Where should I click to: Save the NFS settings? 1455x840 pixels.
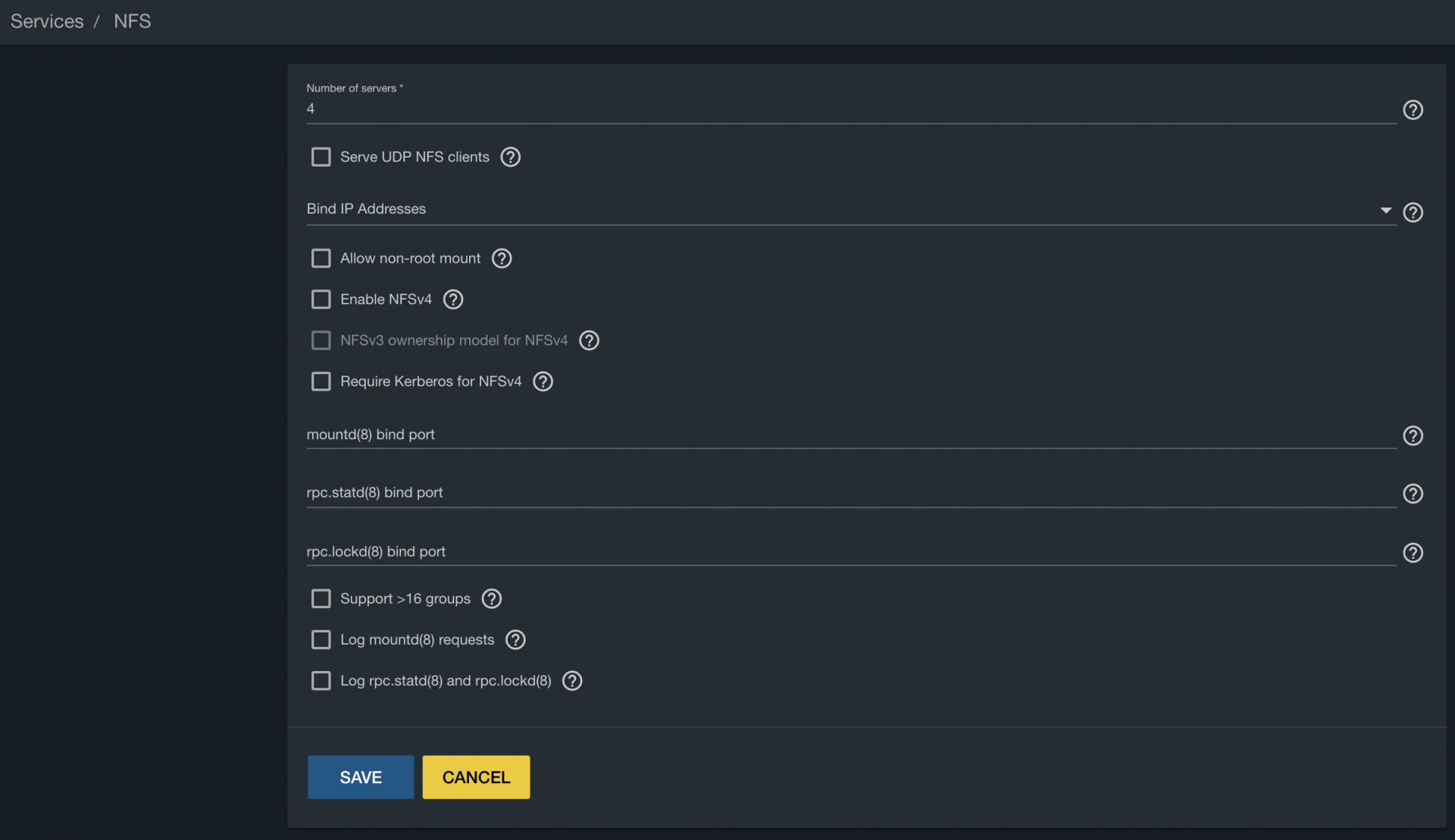point(361,777)
